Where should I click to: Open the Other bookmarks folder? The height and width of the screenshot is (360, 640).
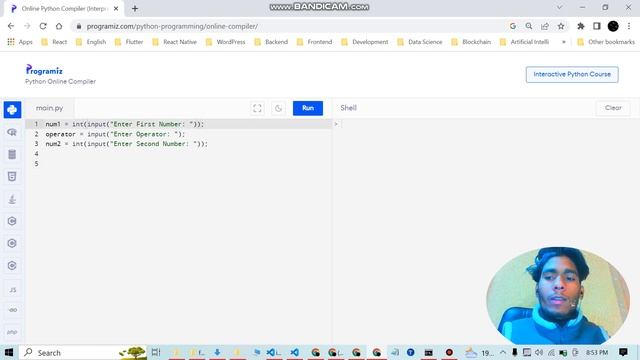(606, 42)
